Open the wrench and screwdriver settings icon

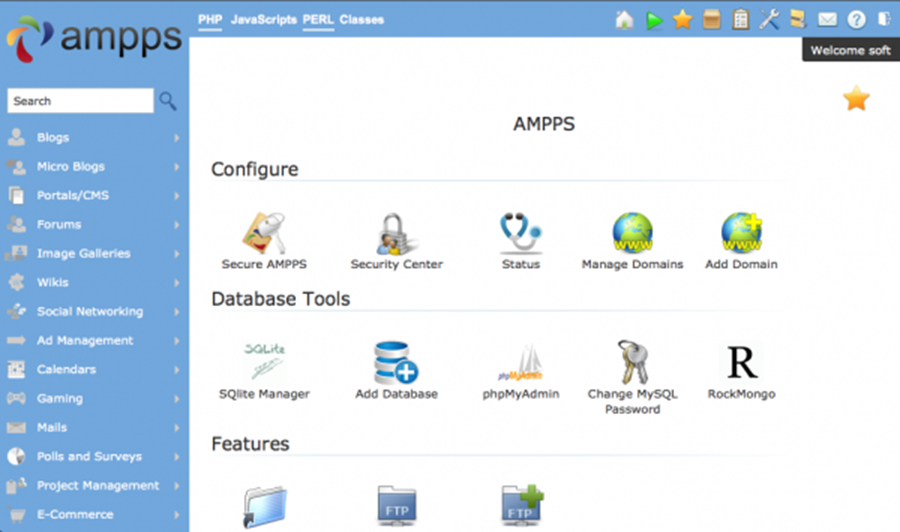(769, 20)
